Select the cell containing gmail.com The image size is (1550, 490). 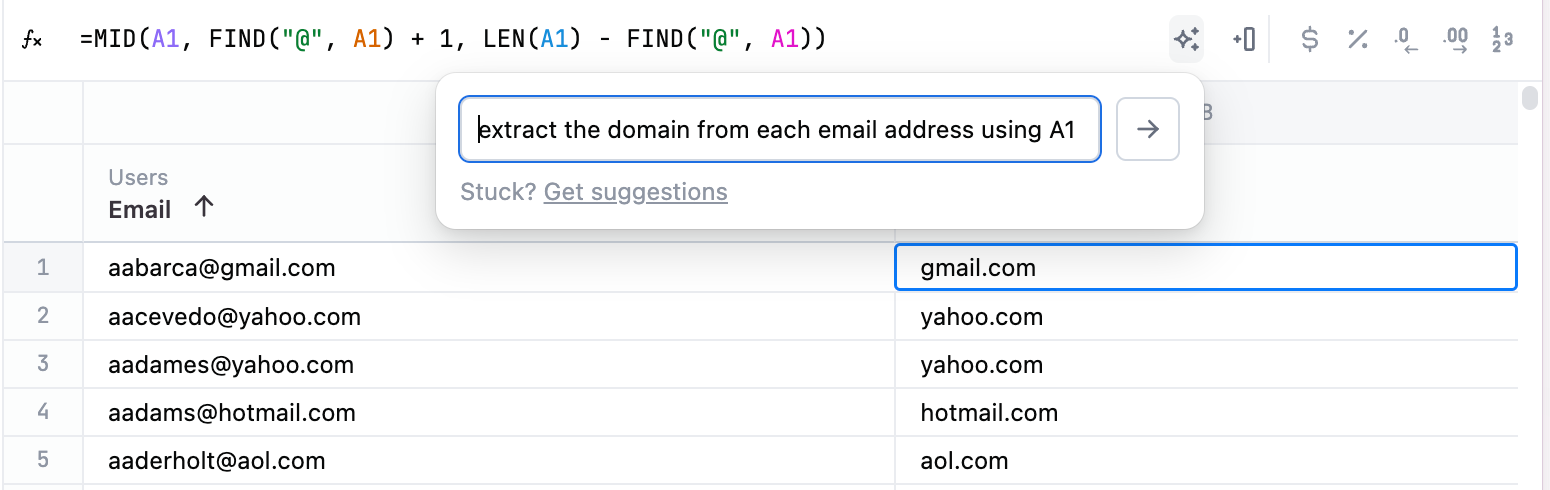click(x=1205, y=268)
